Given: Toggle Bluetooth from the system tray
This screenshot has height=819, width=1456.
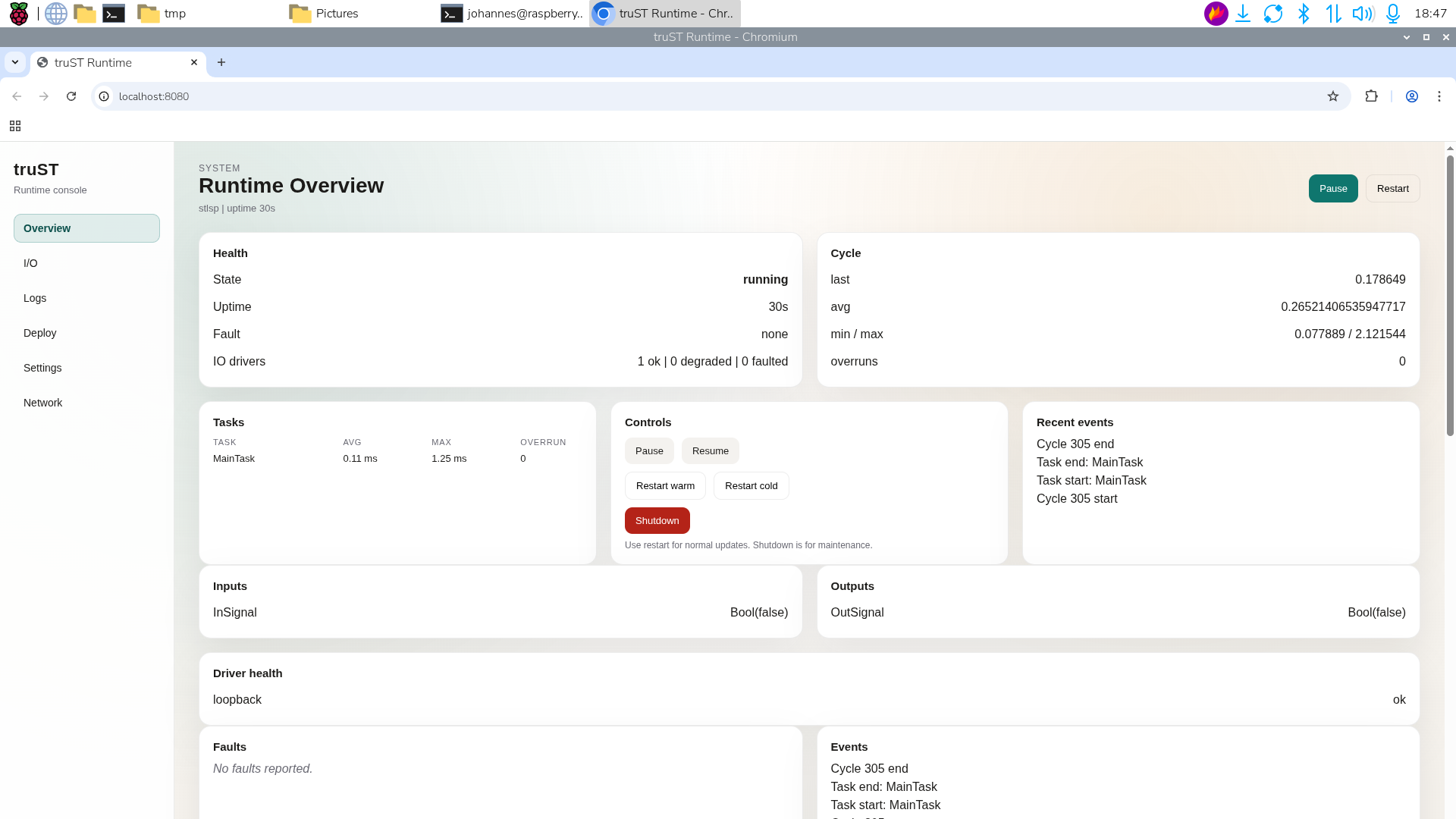Looking at the screenshot, I should [x=1304, y=13].
